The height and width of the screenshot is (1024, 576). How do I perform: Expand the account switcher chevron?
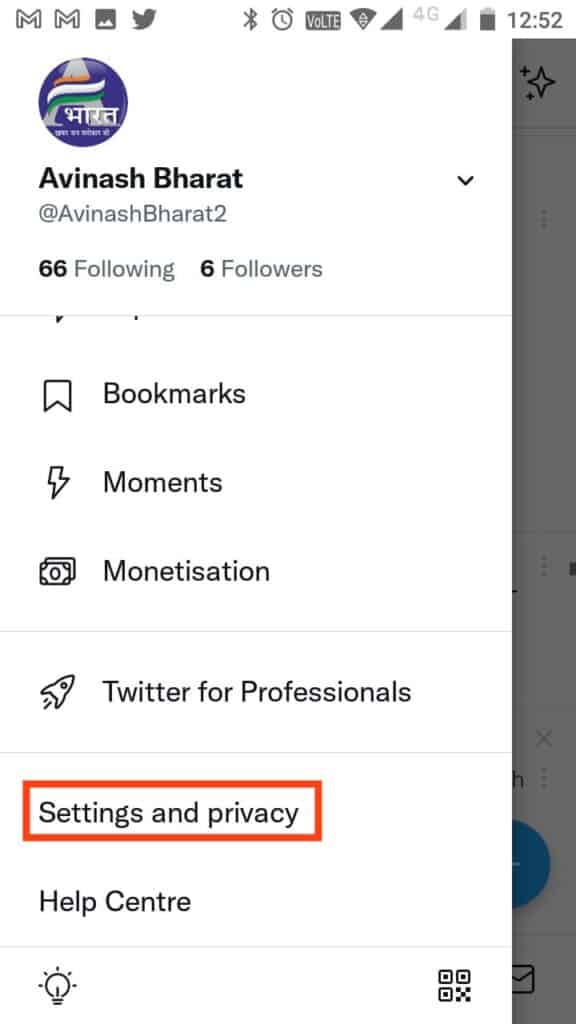pyautogui.click(x=465, y=180)
